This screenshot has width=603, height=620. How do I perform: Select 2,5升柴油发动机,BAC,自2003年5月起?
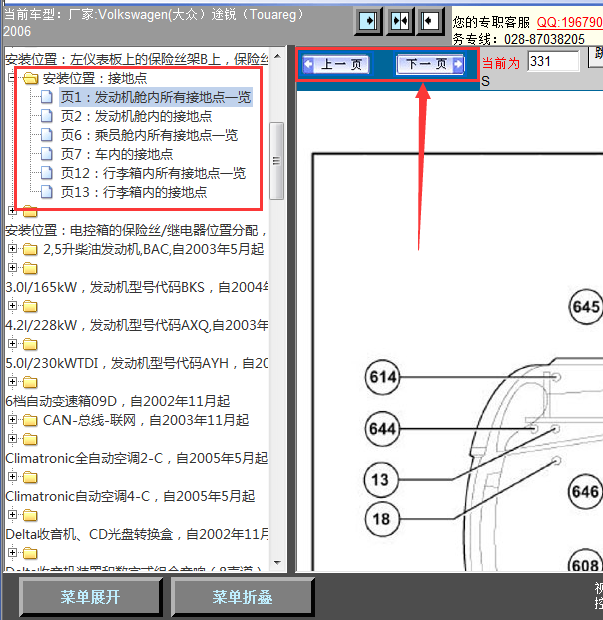click(153, 250)
